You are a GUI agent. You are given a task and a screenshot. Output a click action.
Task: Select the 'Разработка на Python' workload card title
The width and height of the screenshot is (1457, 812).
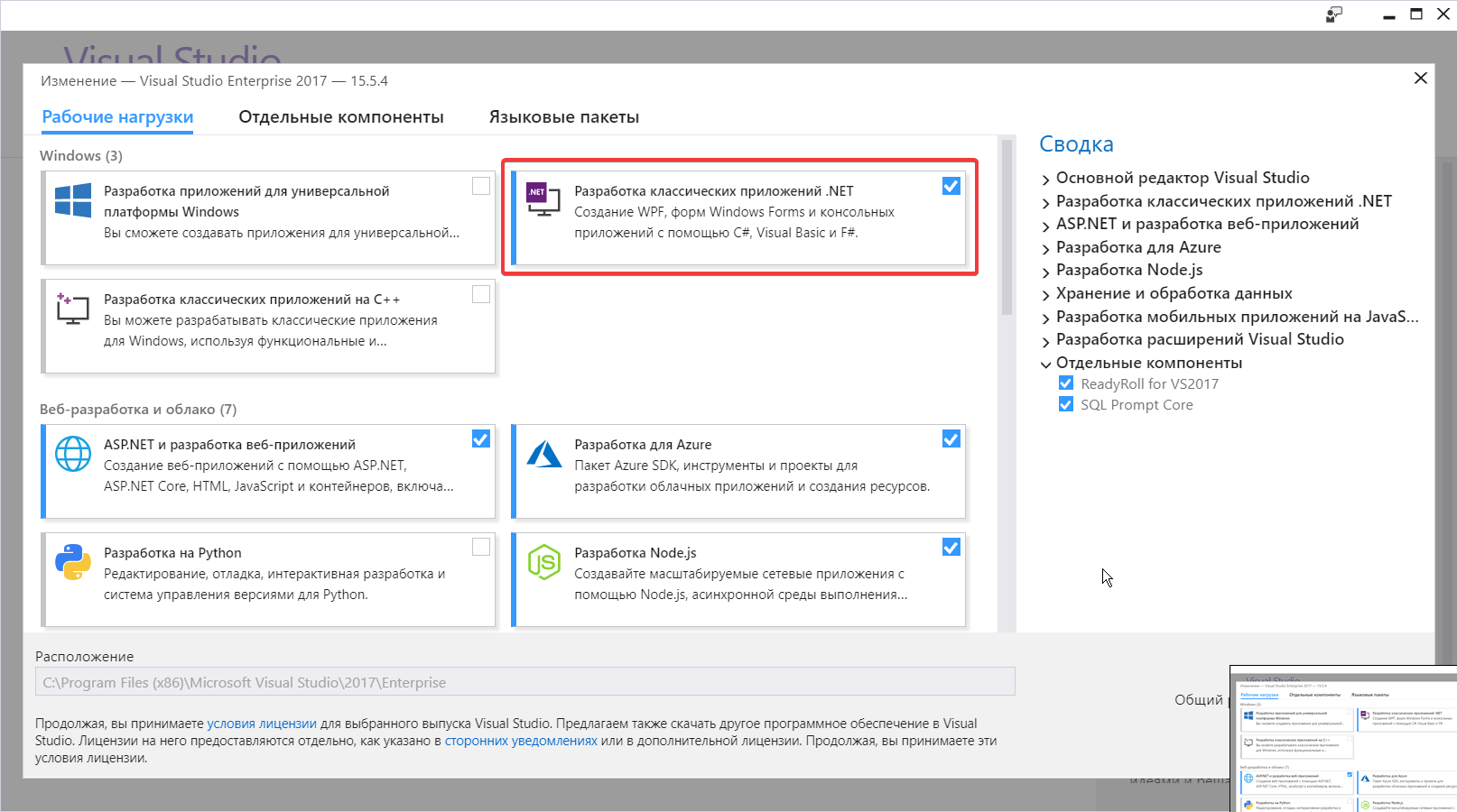[172, 552]
